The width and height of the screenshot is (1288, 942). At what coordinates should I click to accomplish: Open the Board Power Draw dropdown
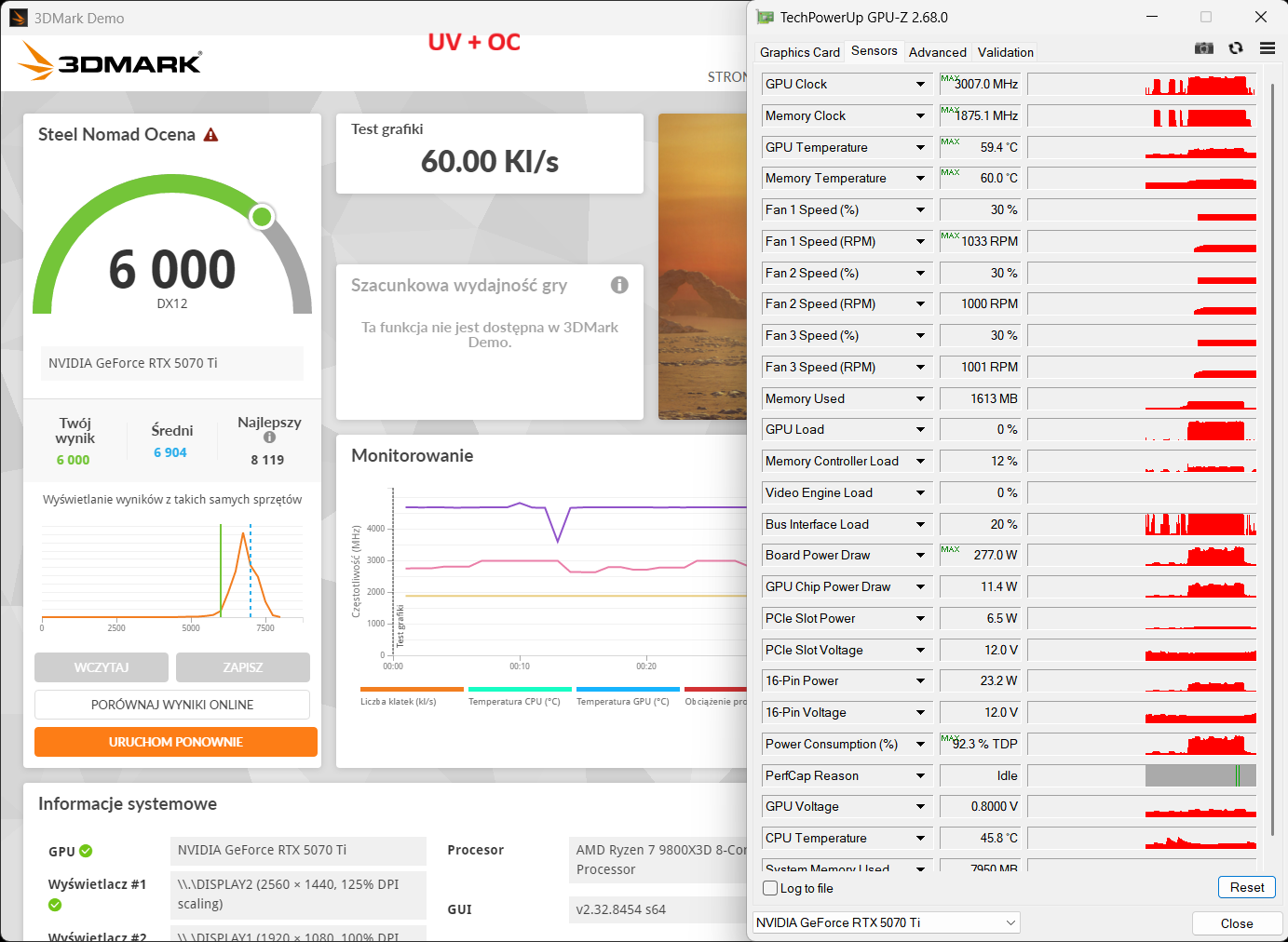click(x=920, y=555)
